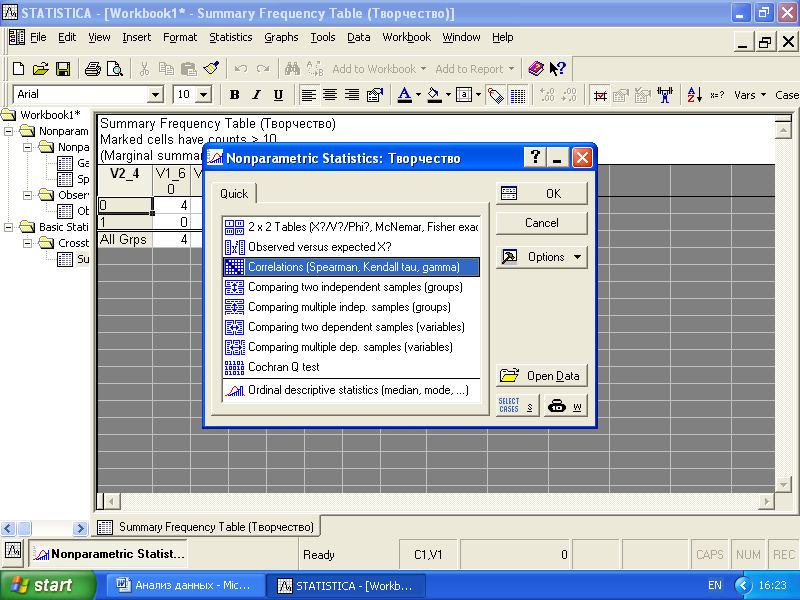Click the weights barbell toolbar icon
Screen dimensions: 800x600
(x=665, y=95)
